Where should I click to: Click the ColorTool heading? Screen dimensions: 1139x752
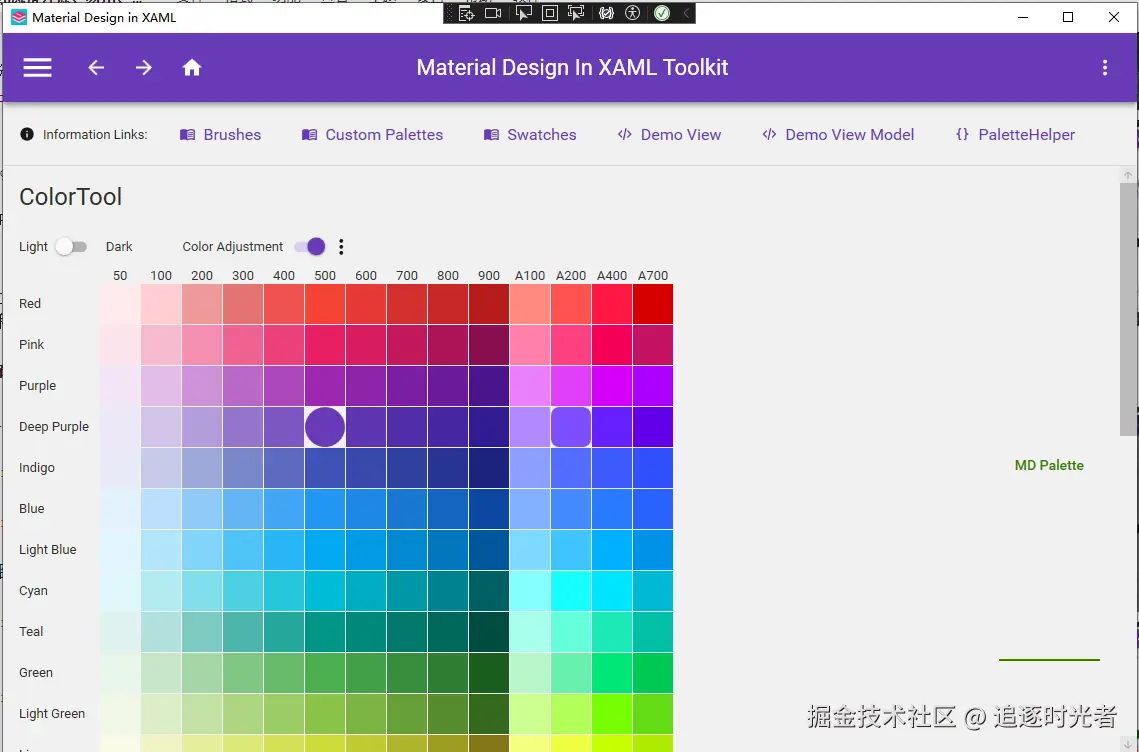[x=70, y=197]
